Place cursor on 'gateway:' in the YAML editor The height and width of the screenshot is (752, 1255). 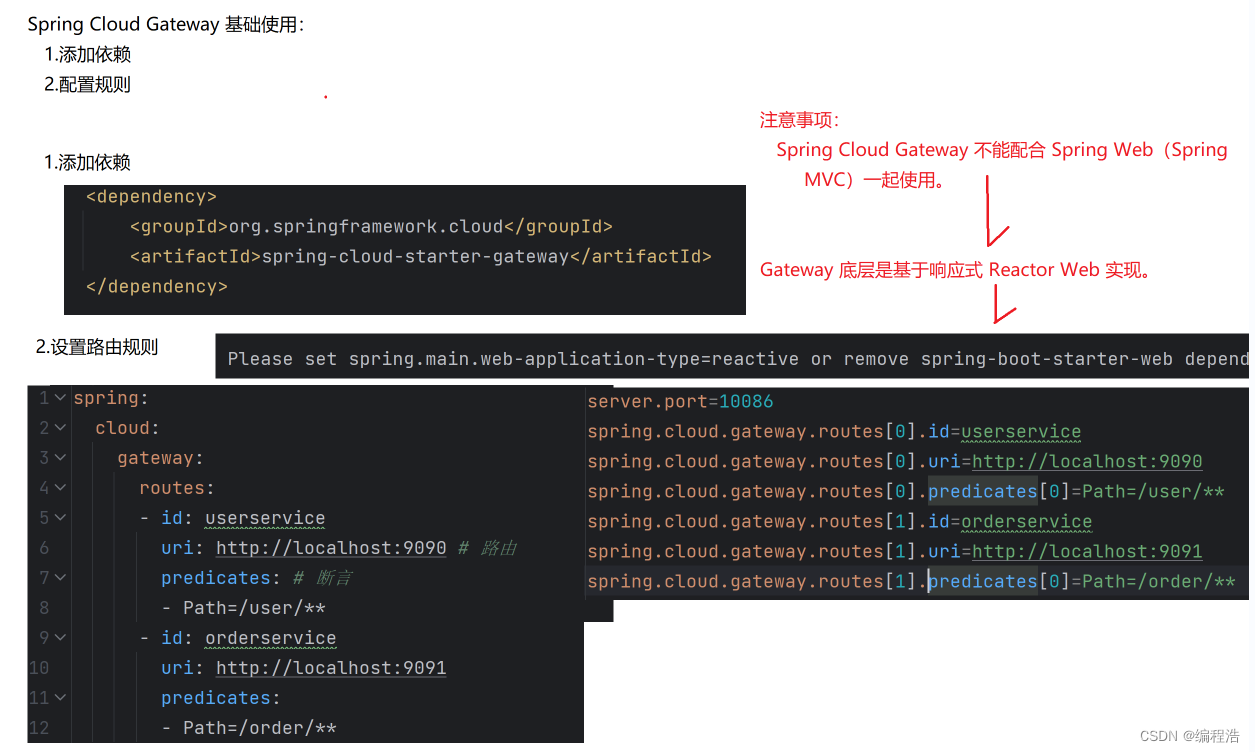[x=160, y=458]
